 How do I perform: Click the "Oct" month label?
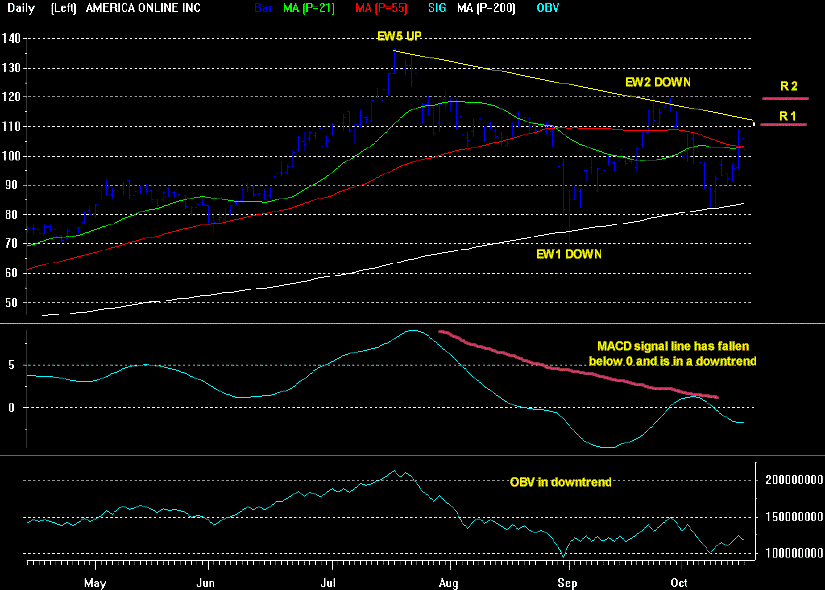click(x=679, y=583)
